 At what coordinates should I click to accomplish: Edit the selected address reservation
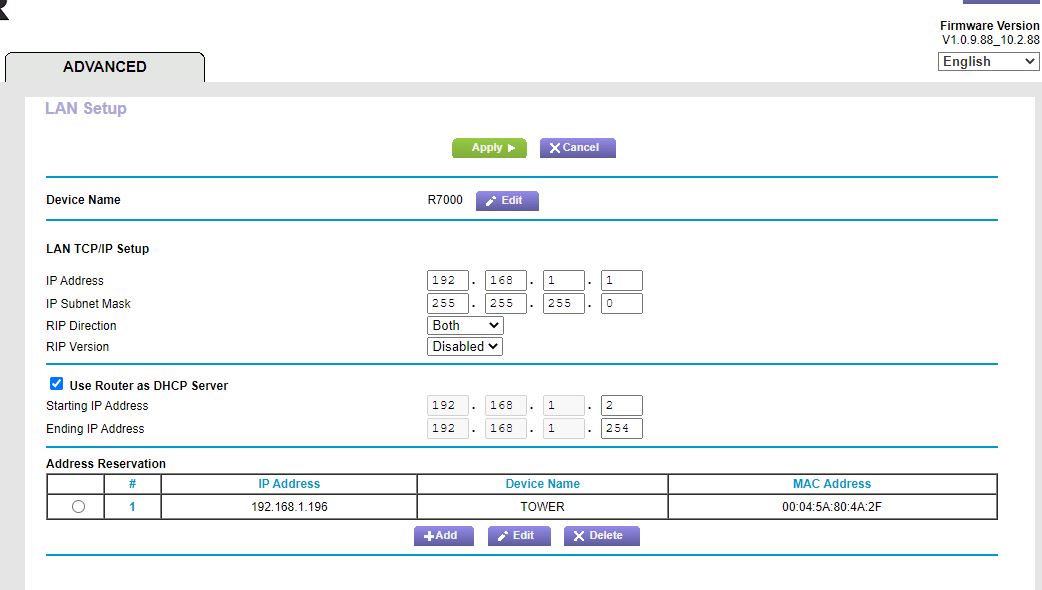pos(517,536)
